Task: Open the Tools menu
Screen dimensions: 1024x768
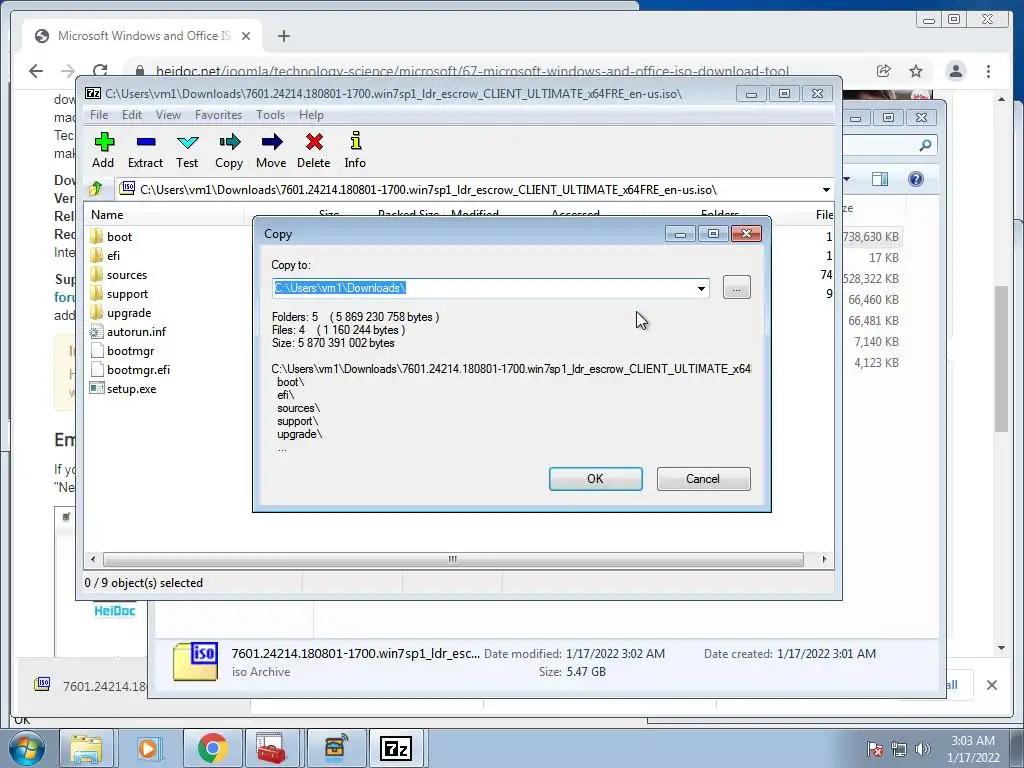Action: [270, 114]
